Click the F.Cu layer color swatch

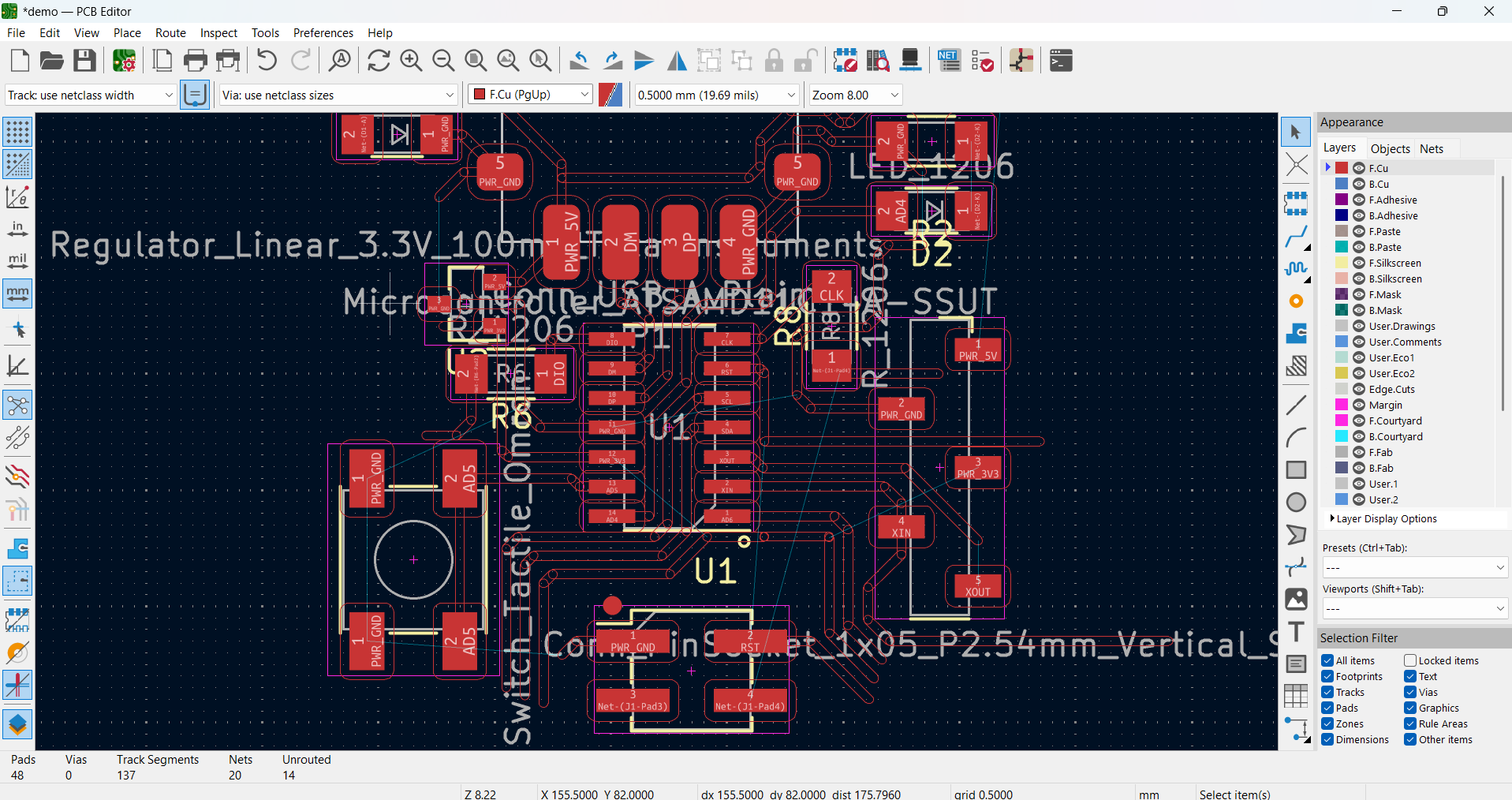[1342, 168]
